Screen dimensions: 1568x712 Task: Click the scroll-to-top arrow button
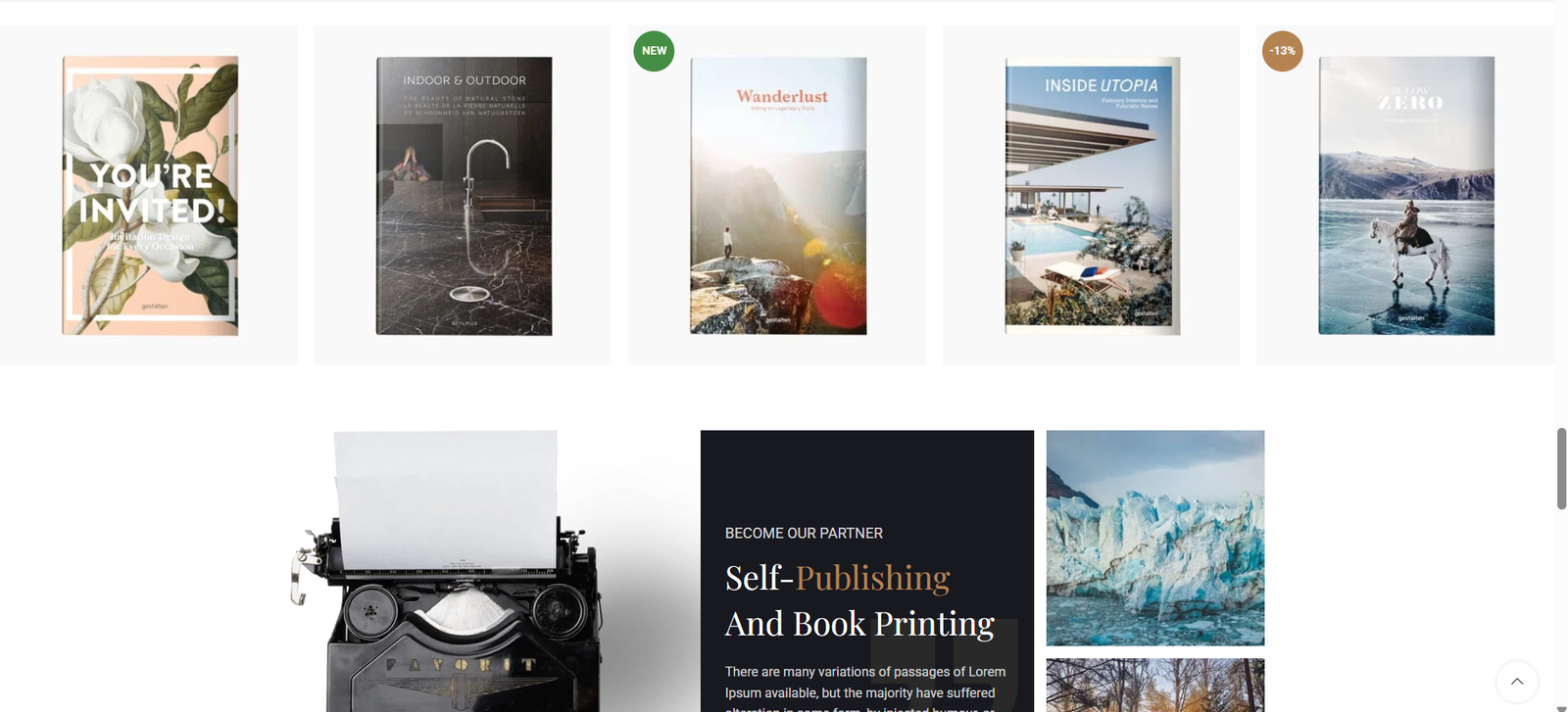tap(1516, 682)
